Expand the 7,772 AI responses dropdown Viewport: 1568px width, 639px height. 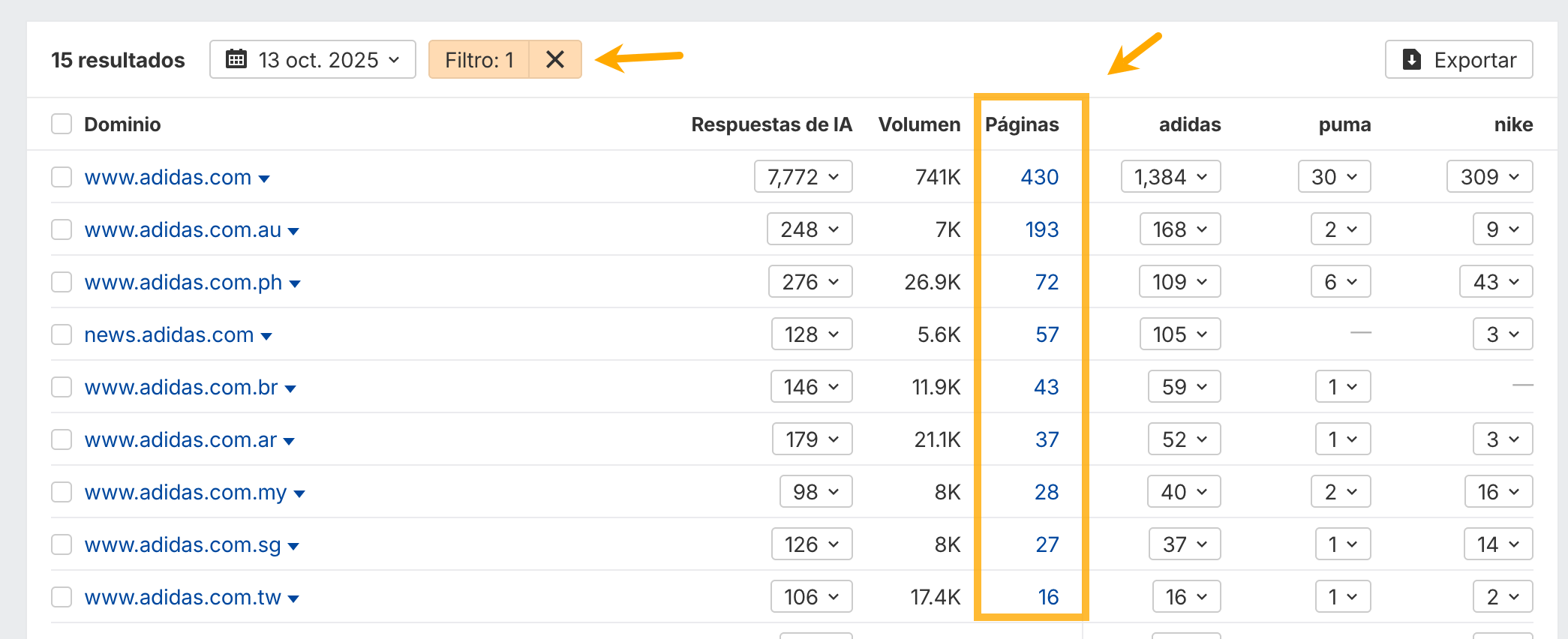click(x=803, y=177)
